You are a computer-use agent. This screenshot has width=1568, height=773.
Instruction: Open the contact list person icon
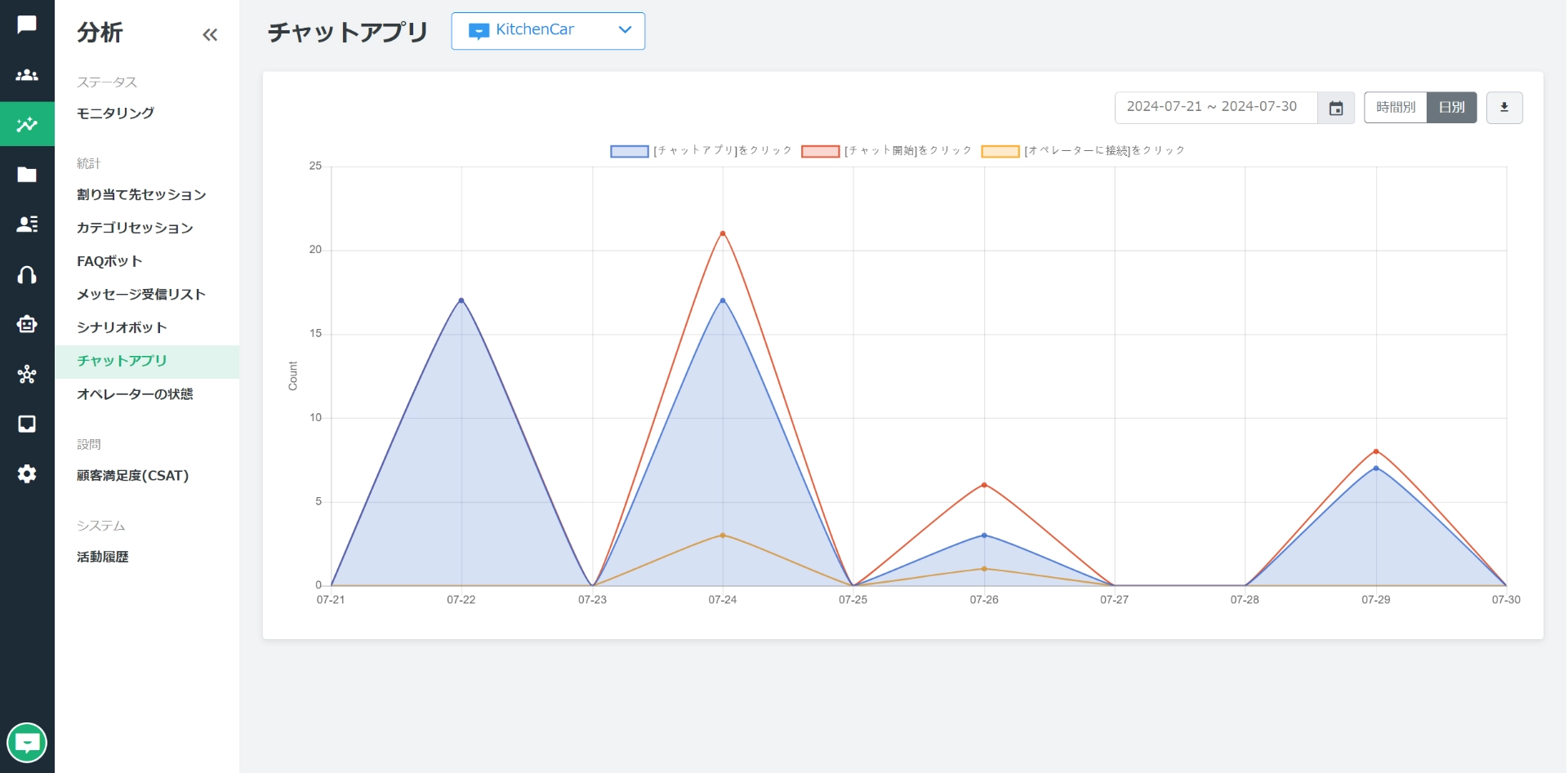click(27, 224)
